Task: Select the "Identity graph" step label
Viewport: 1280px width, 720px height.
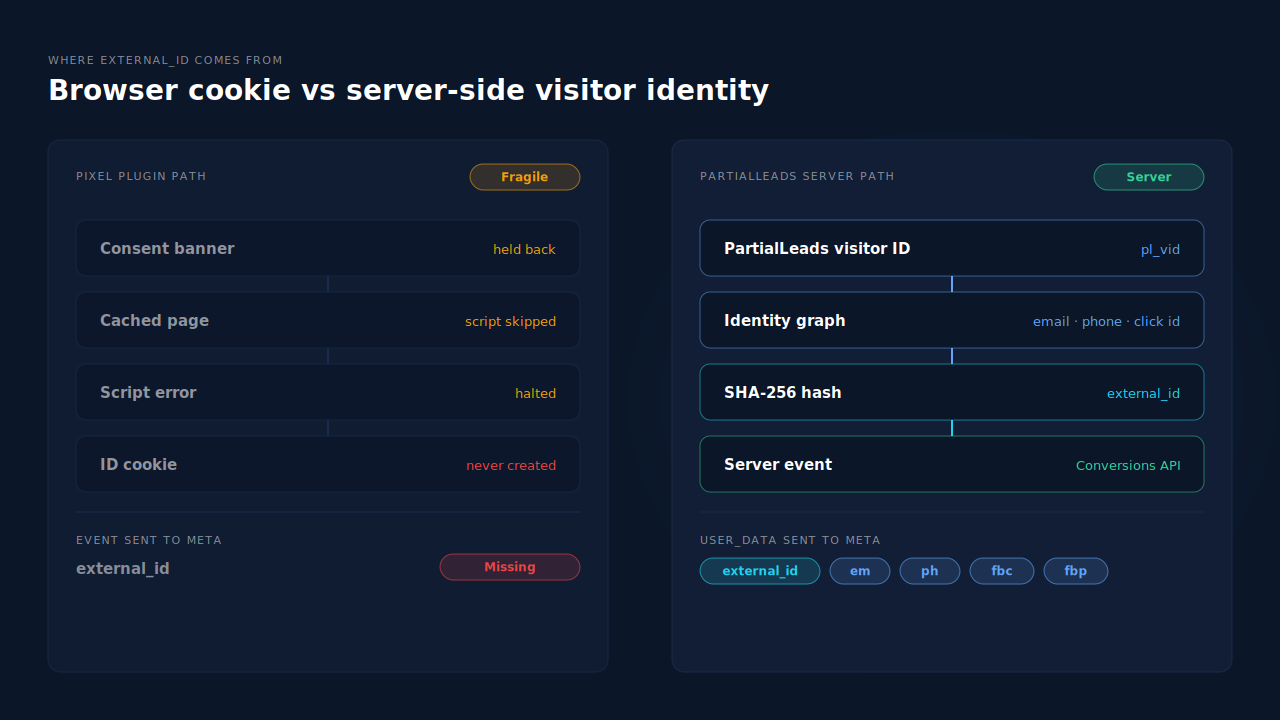Action: coord(785,321)
